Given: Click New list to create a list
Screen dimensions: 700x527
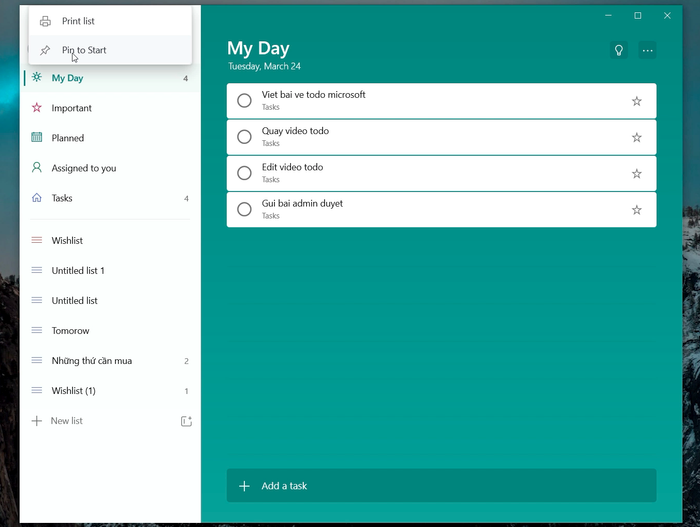Looking at the screenshot, I should (x=67, y=421).
